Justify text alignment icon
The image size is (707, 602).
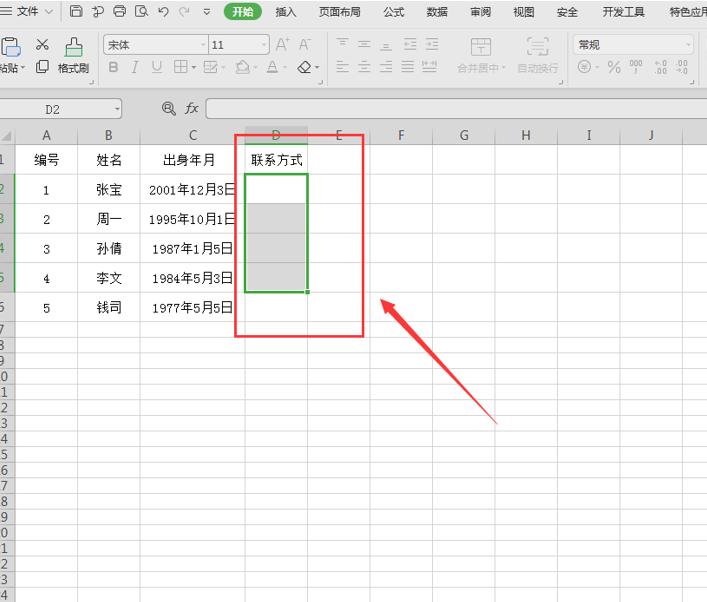pos(408,67)
